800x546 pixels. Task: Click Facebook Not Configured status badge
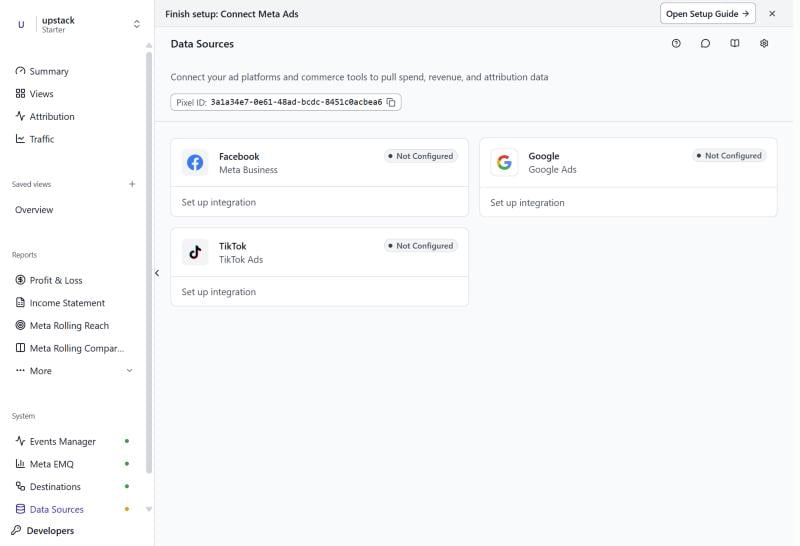tap(421, 156)
